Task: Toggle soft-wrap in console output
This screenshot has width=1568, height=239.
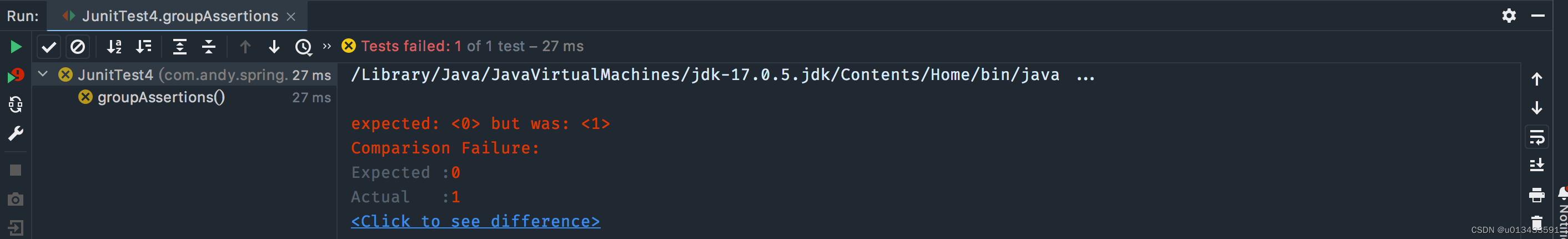Action: (x=1537, y=138)
